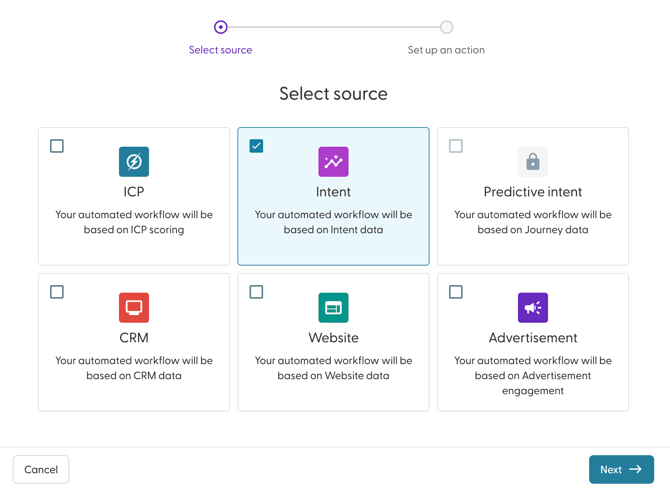The image size is (670, 489).
Task: Click the Advertisement megaphone icon
Action: (x=533, y=307)
